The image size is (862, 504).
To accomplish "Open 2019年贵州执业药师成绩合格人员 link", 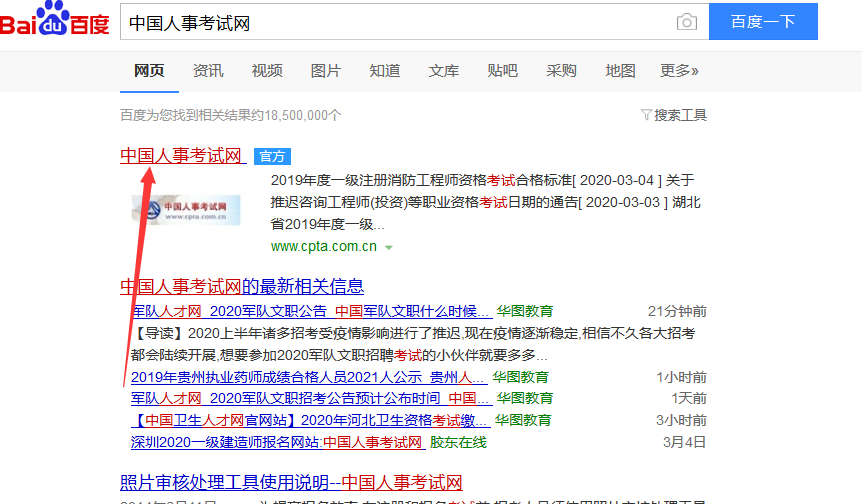I will coord(308,377).
